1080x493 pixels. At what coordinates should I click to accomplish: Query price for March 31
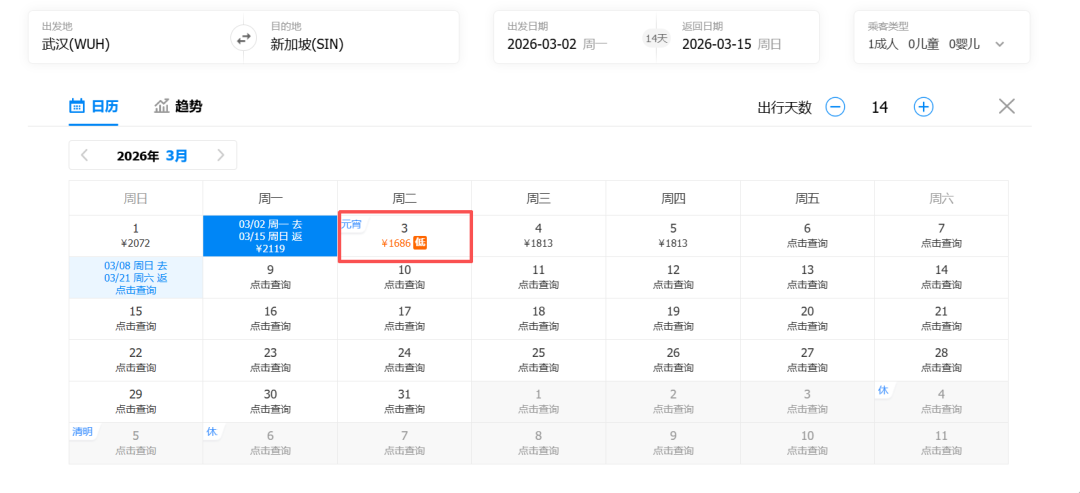point(404,401)
